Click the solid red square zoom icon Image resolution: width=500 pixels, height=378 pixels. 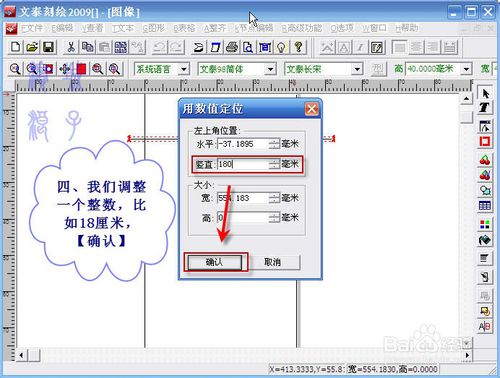point(81,69)
